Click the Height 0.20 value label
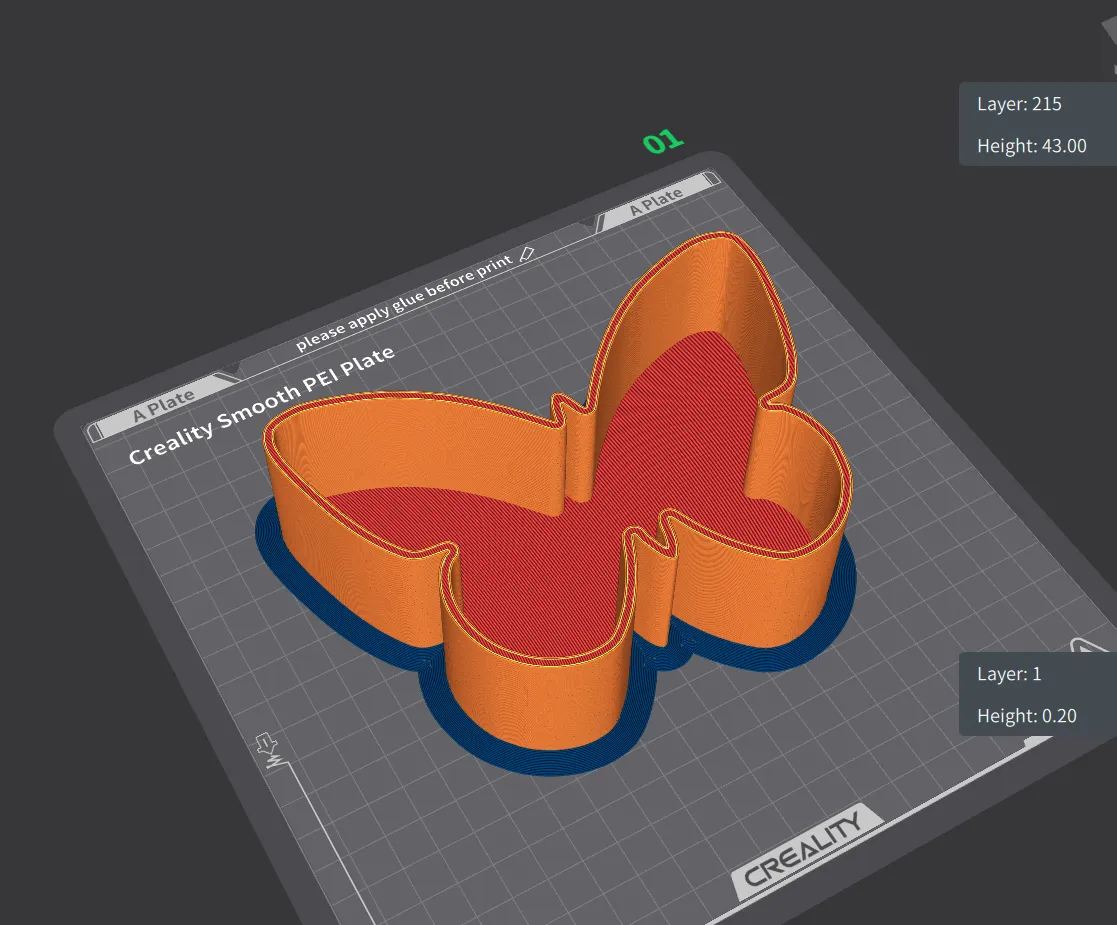 point(1025,715)
